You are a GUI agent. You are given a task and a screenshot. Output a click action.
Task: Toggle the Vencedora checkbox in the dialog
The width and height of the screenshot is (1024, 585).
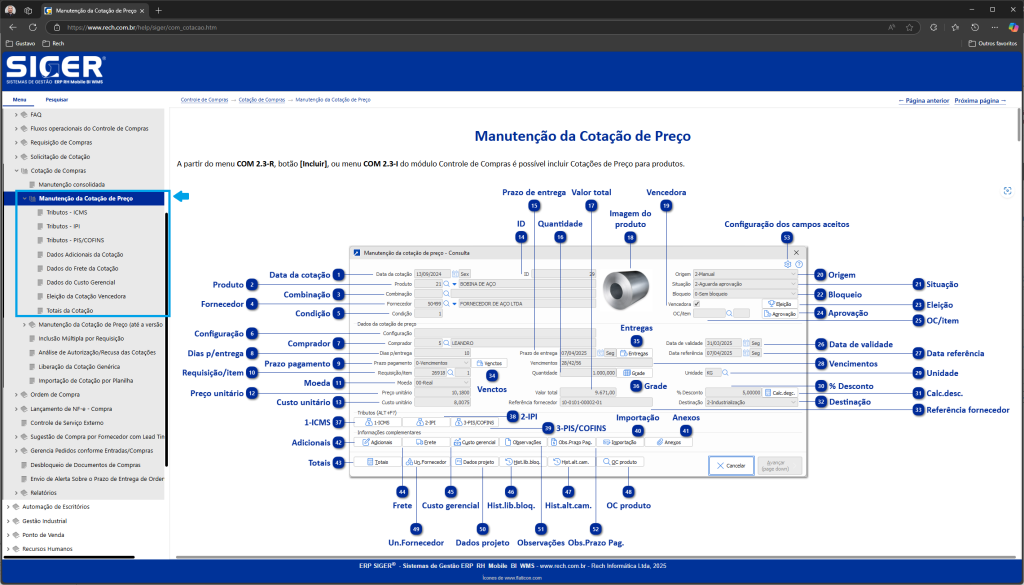click(x=697, y=304)
